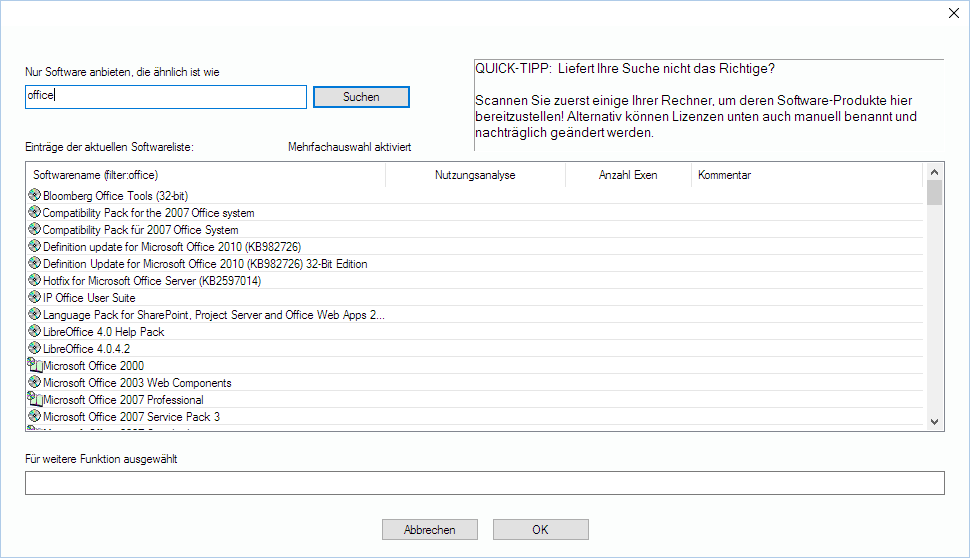
Task: Click the list scrollbar down arrow
Action: [x=934, y=422]
